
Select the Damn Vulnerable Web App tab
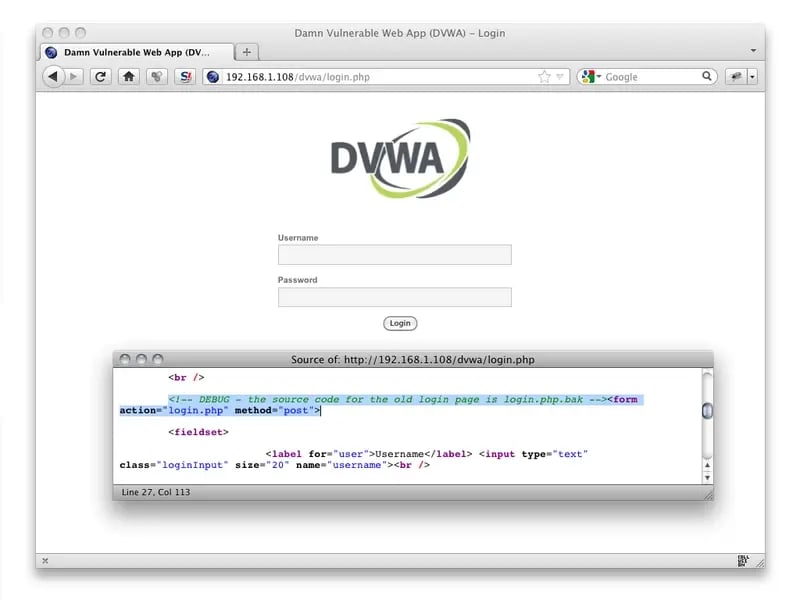(x=136, y=52)
